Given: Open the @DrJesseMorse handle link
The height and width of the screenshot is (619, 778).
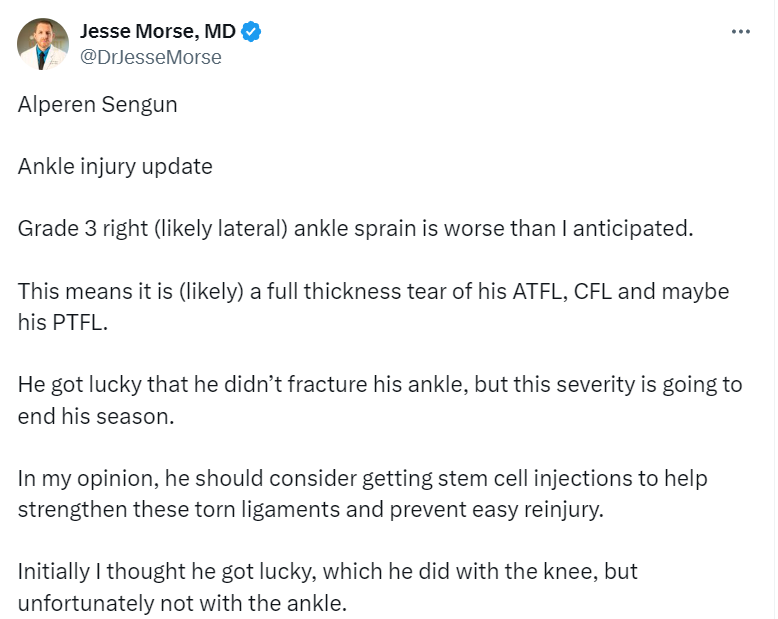Looking at the screenshot, I should pos(150,57).
